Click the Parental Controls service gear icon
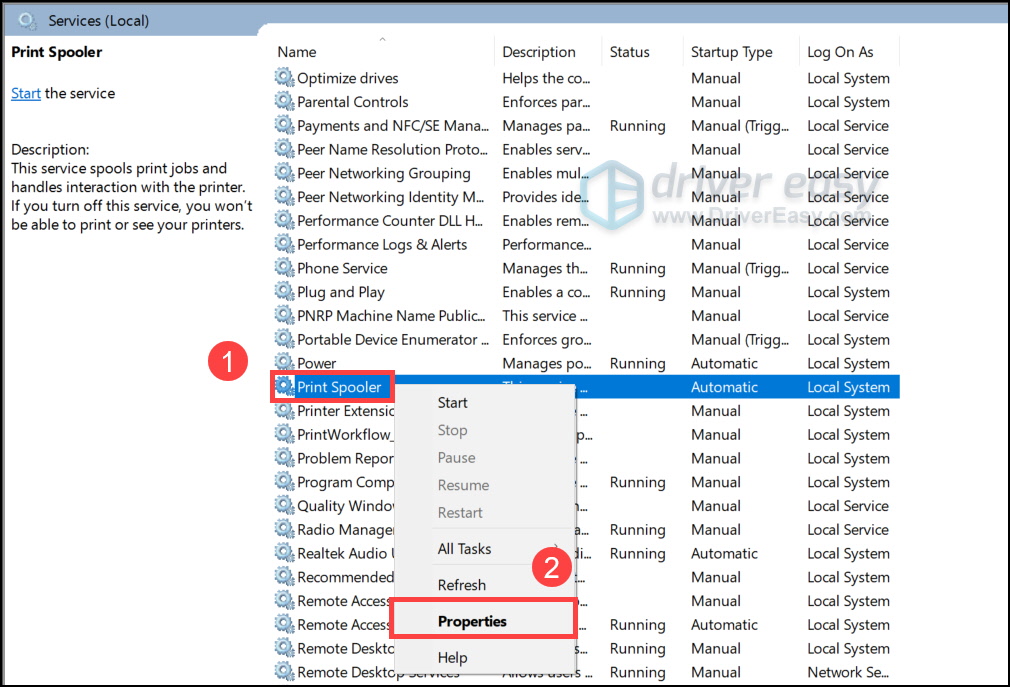Image resolution: width=1010 pixels, height=687 pixels. tap(284, 102)
